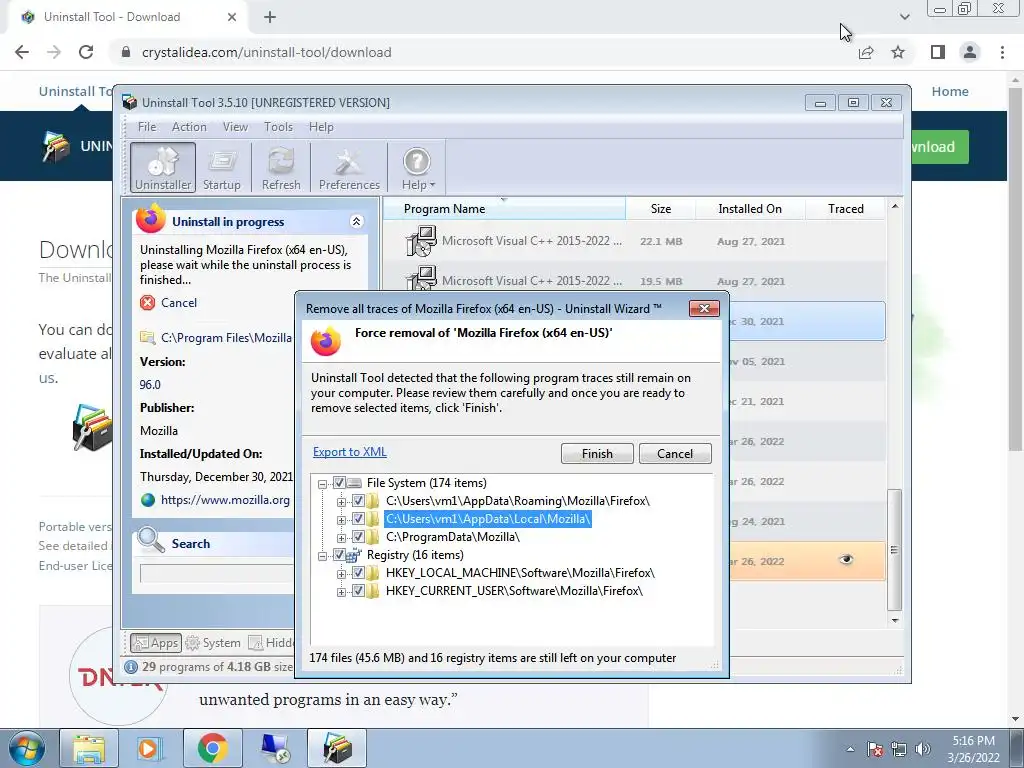This screenshot has height=768, width=1024.
Task: Click the Search magnifier icon
Action: click(x=151, y=541)
